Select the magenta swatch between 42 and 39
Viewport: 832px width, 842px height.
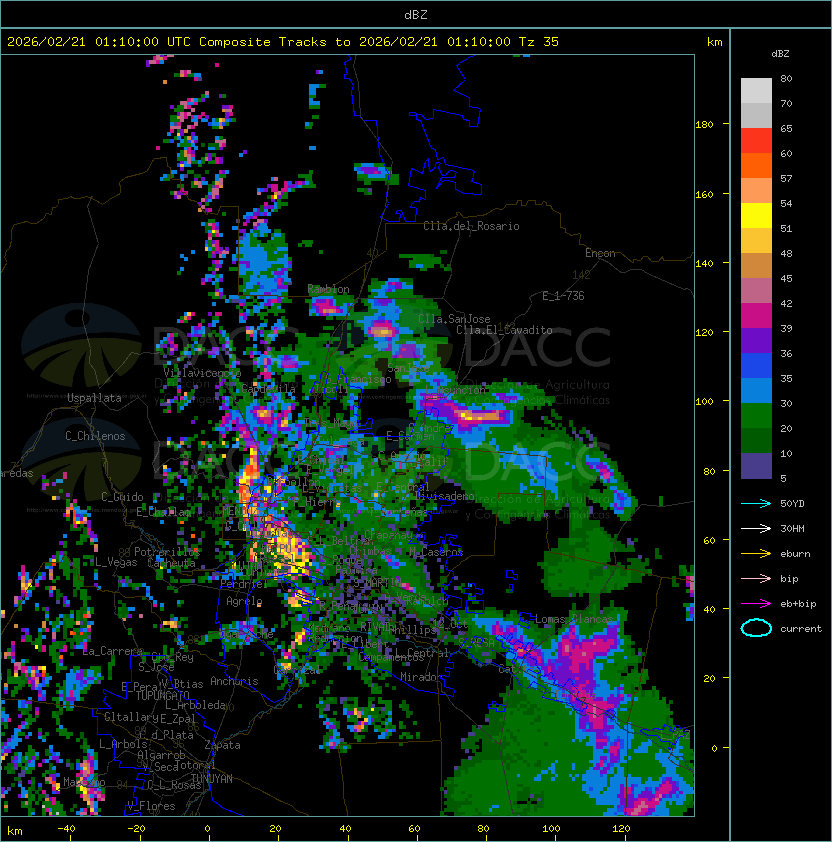pos(756,316)
